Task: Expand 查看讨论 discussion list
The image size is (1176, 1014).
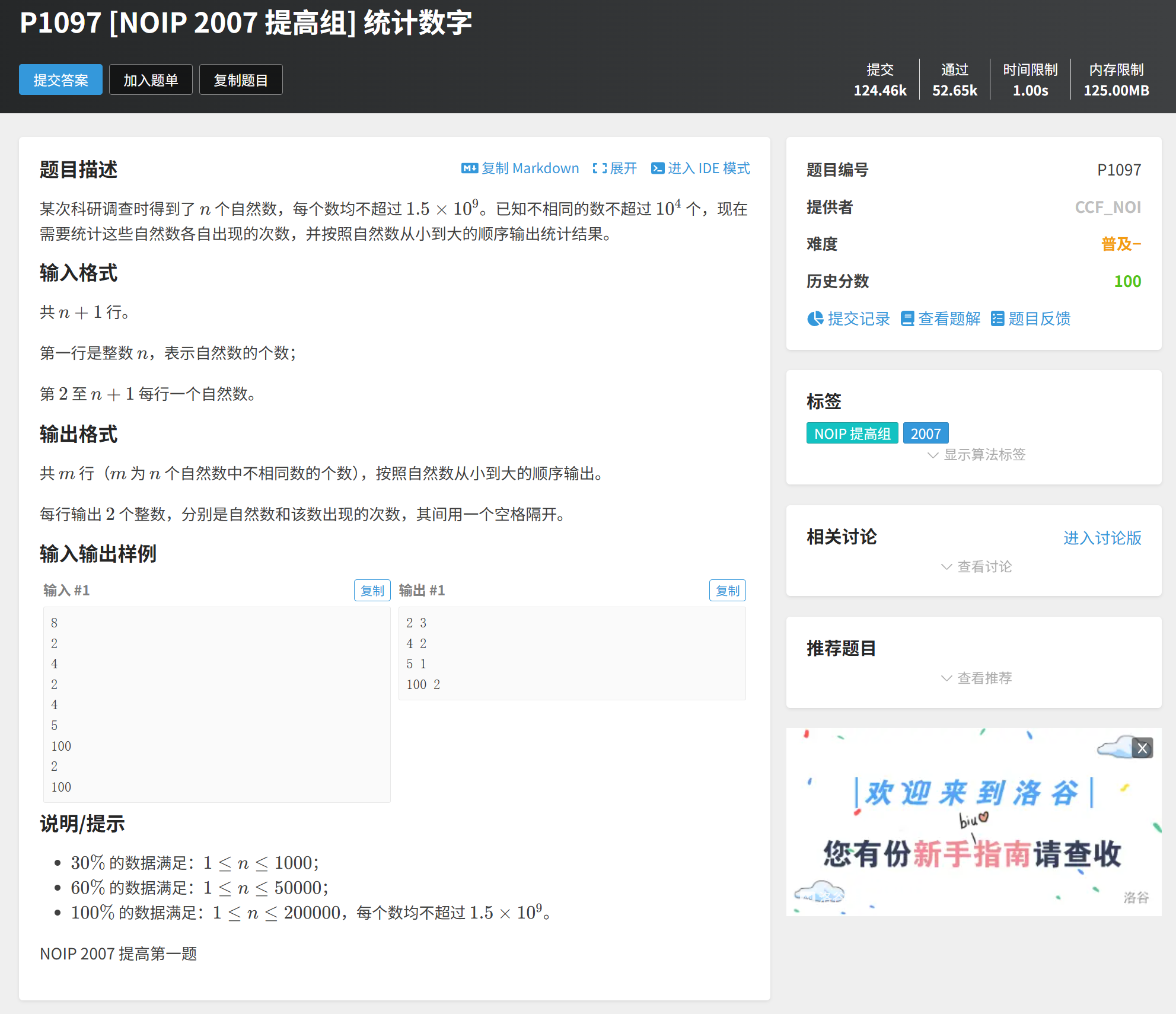Action: tap(976, 567)
